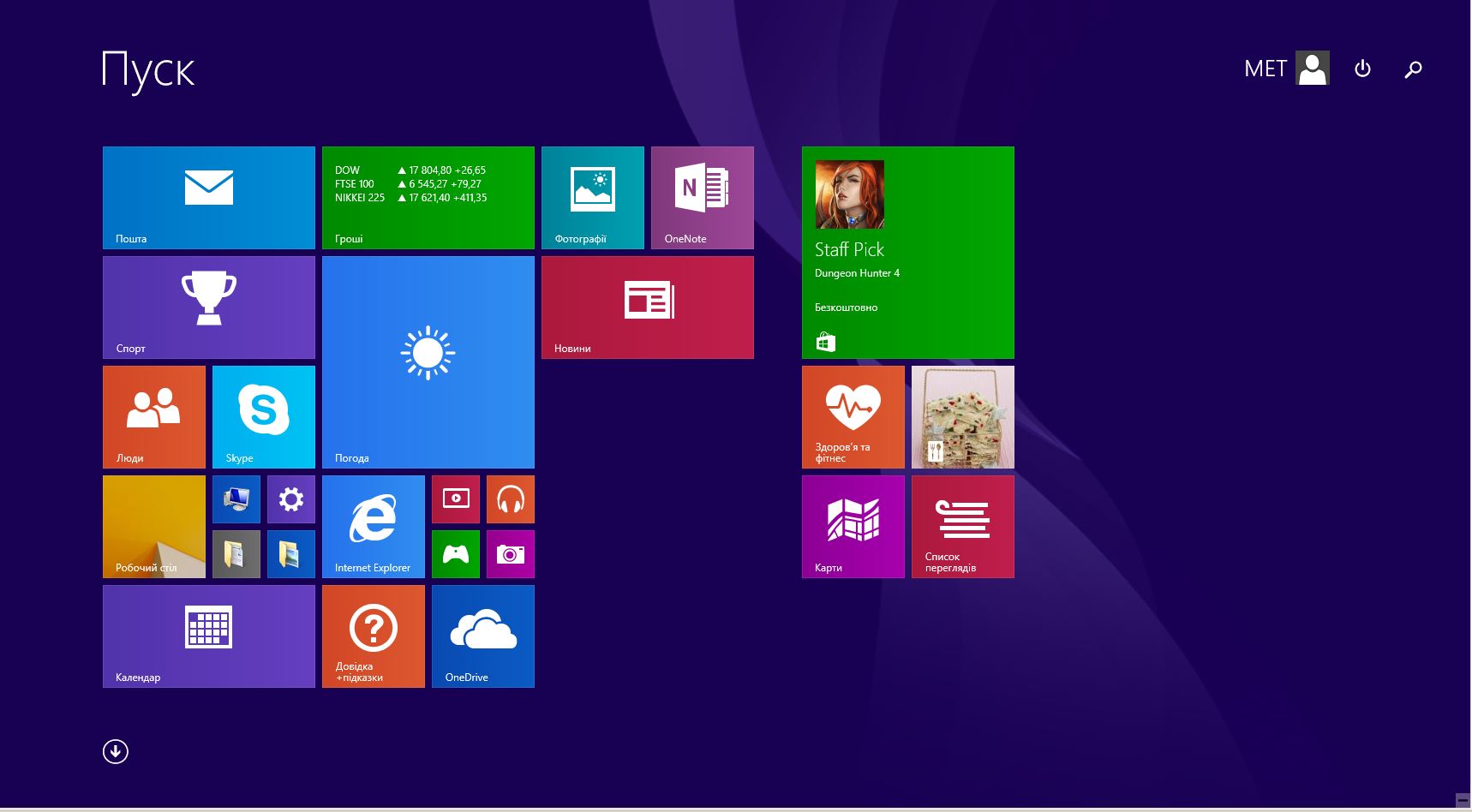Open the Карти maps tile
Screen dimensions: 1472x812
point(853,527)
